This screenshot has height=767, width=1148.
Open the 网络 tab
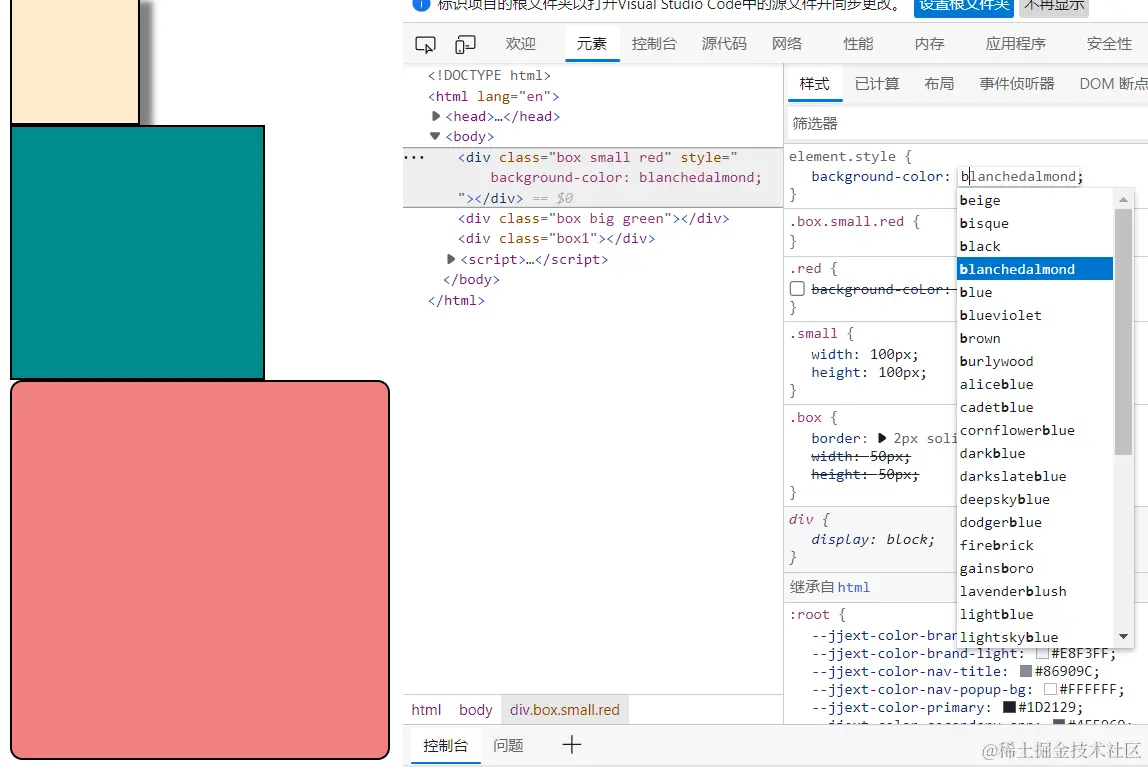click(787, 44)
